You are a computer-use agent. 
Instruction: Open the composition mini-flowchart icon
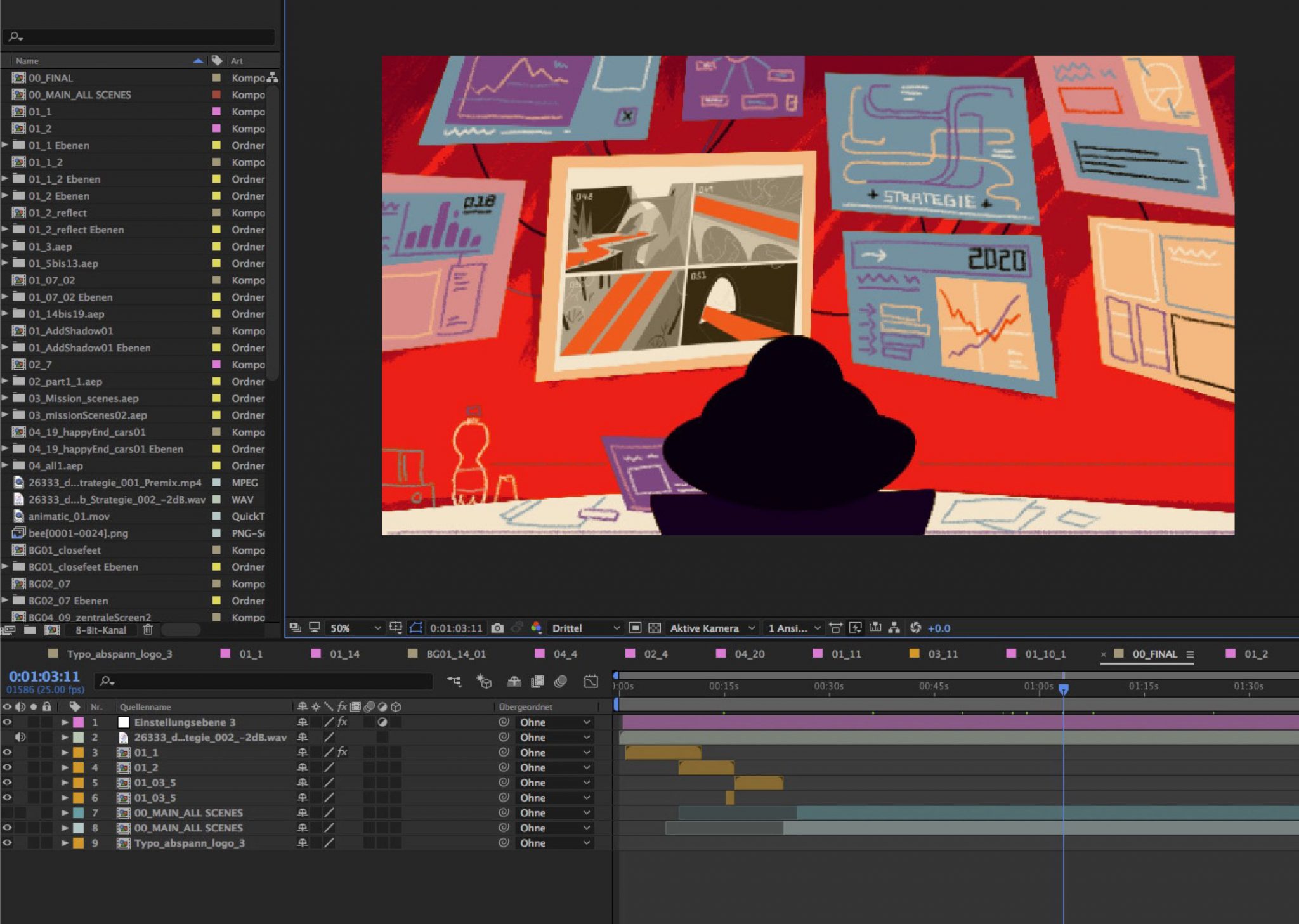point(454,682)
